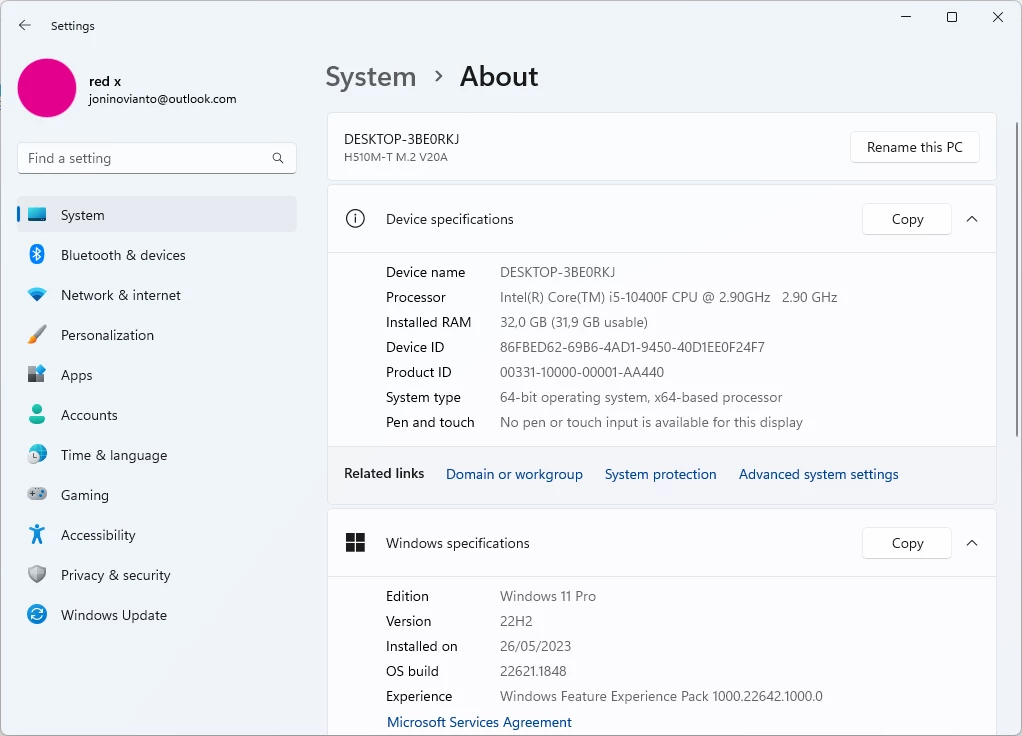Click the Gaming controller icon

pos(37,494)
